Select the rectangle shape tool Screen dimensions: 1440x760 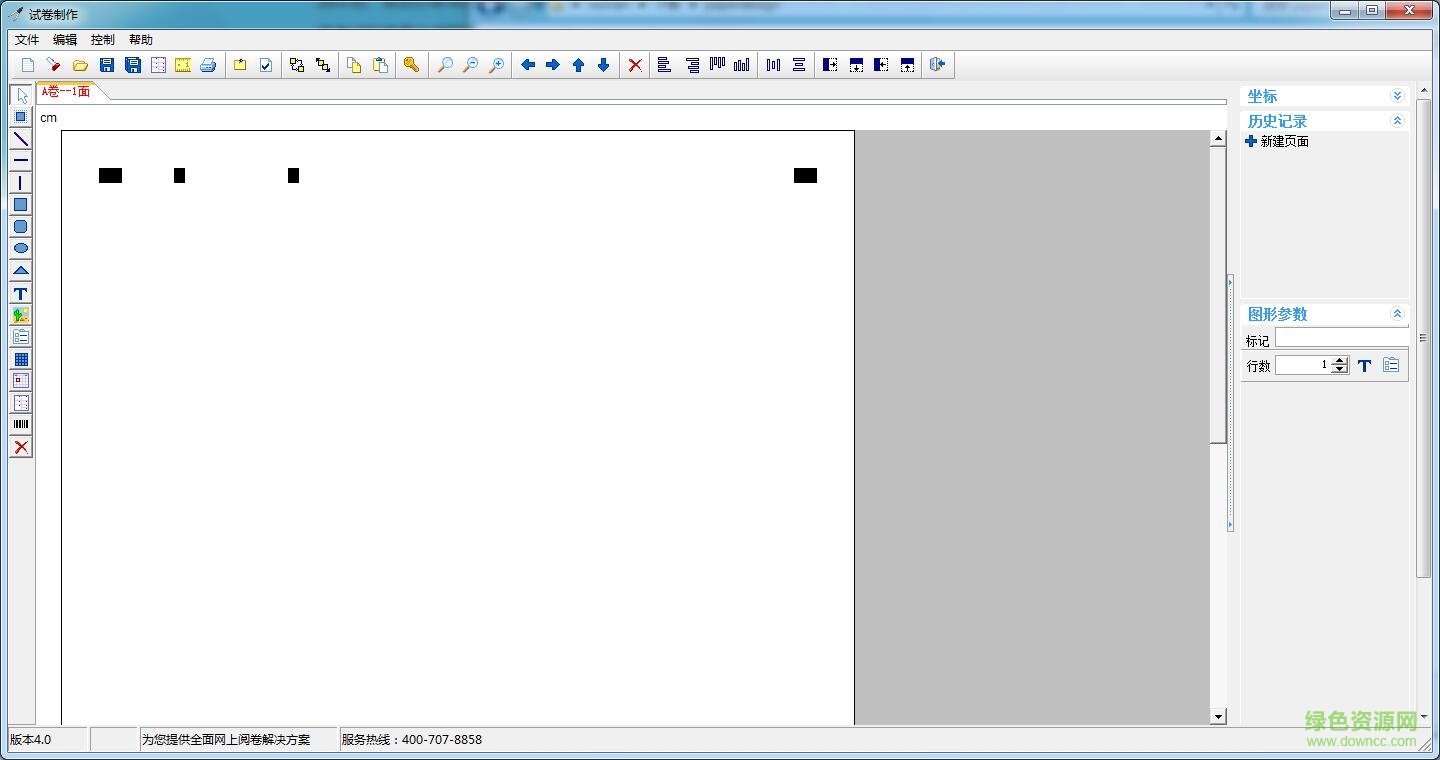[21, 205]
